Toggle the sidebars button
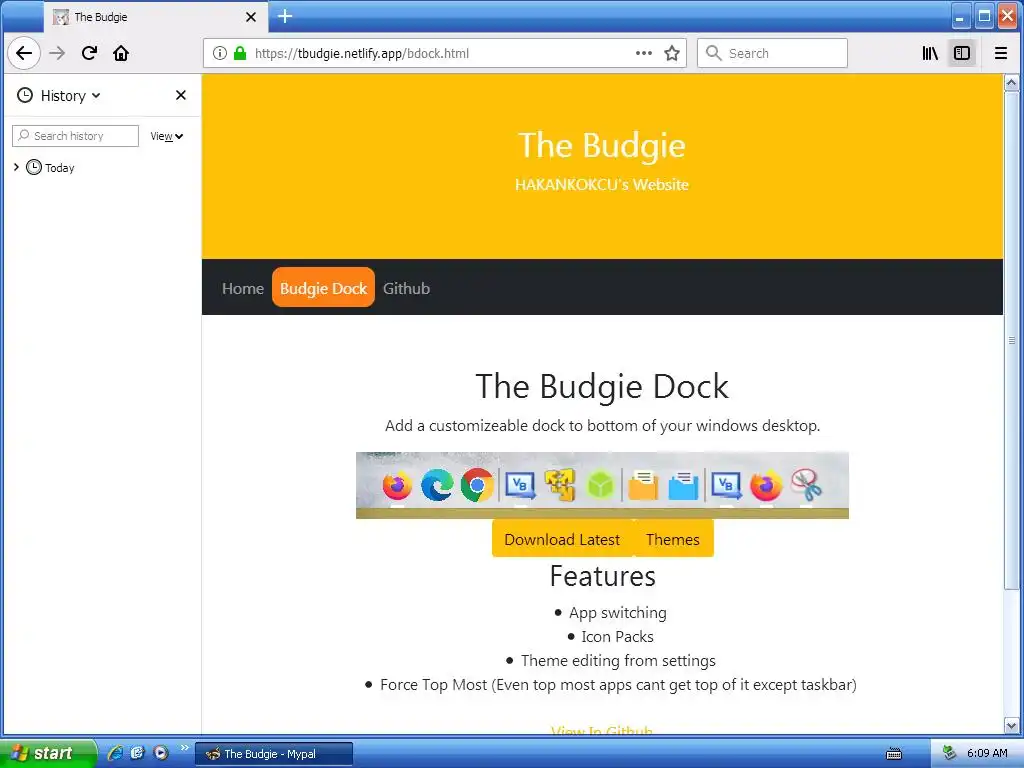Screen dimensions: 1024x768 coord(962,53)
